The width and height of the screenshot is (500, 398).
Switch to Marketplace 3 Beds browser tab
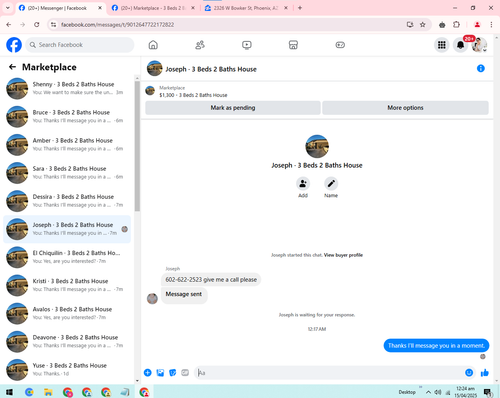tap(154, 8)
